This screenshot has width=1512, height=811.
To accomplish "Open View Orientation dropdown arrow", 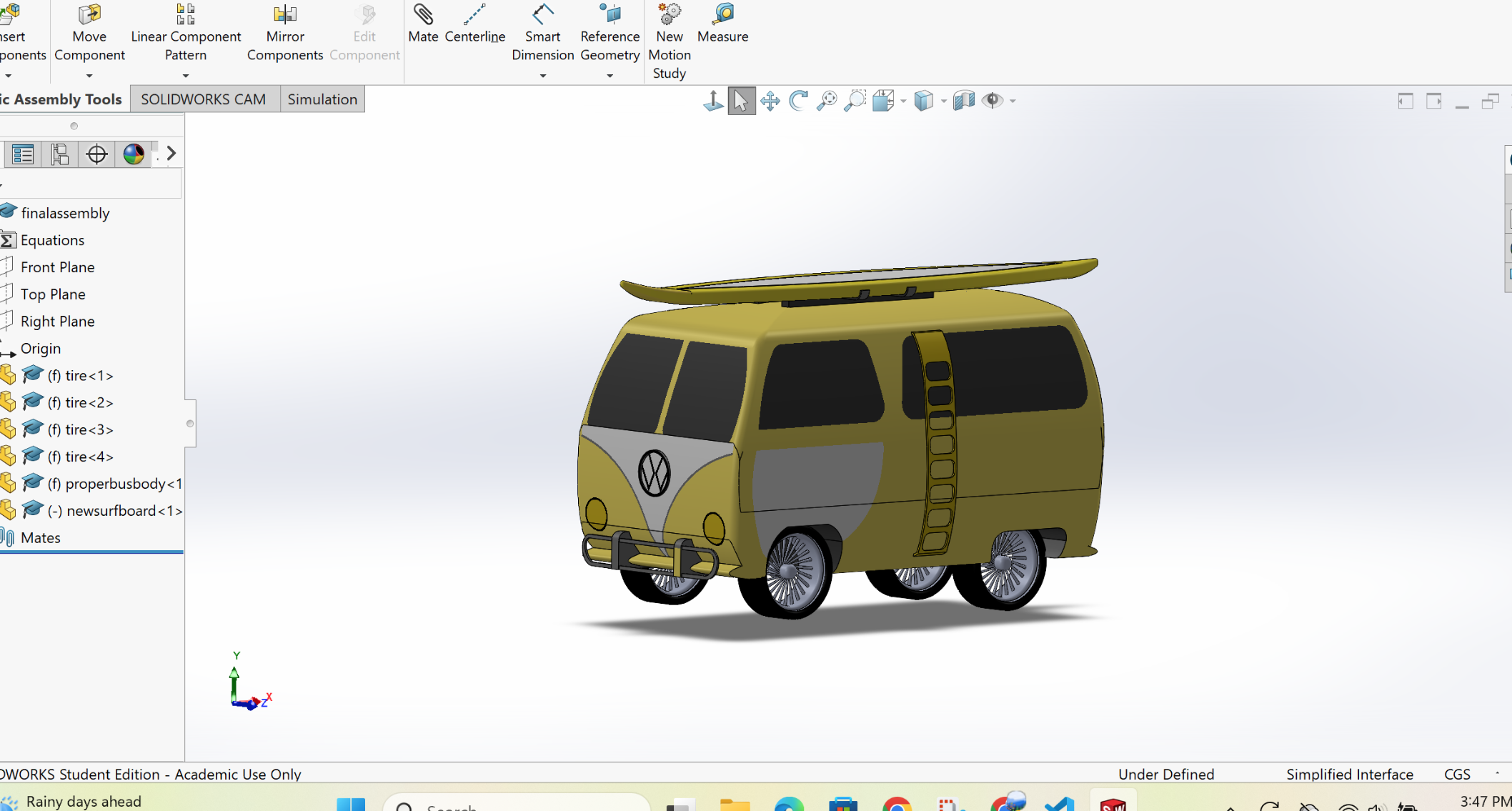I will [x=903, y=101].
